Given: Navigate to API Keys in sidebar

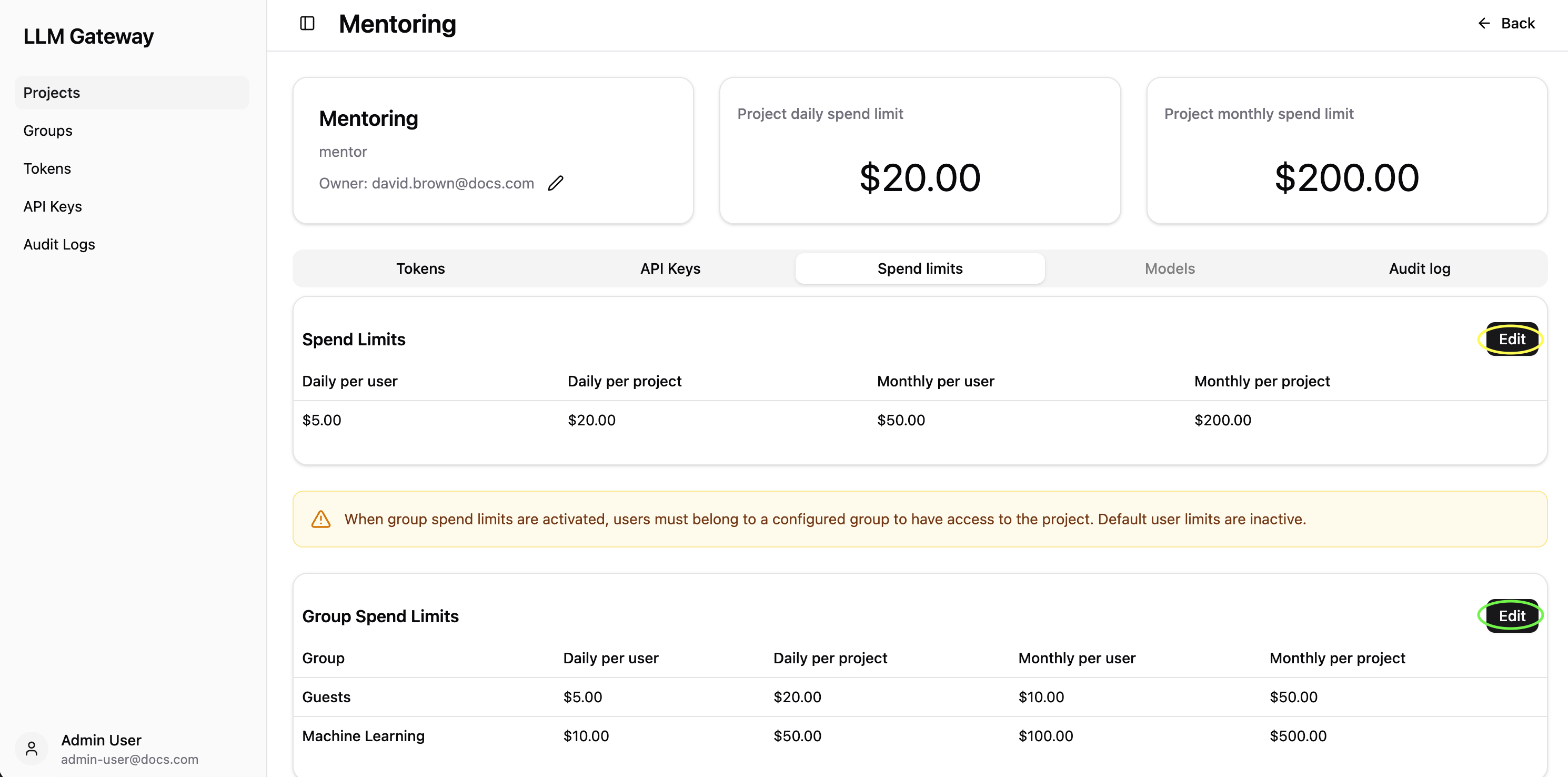Looking at the screenshot, I should (132, 206).
